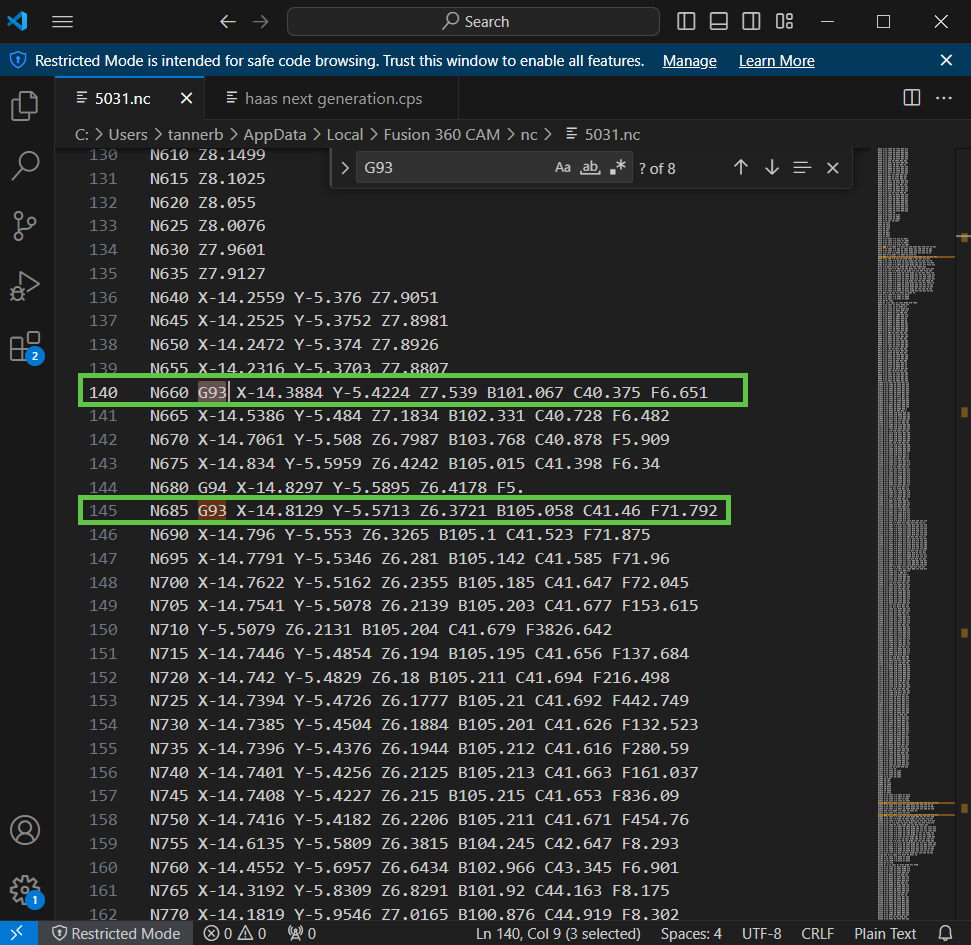Expand the replace field in find widget

345,168
